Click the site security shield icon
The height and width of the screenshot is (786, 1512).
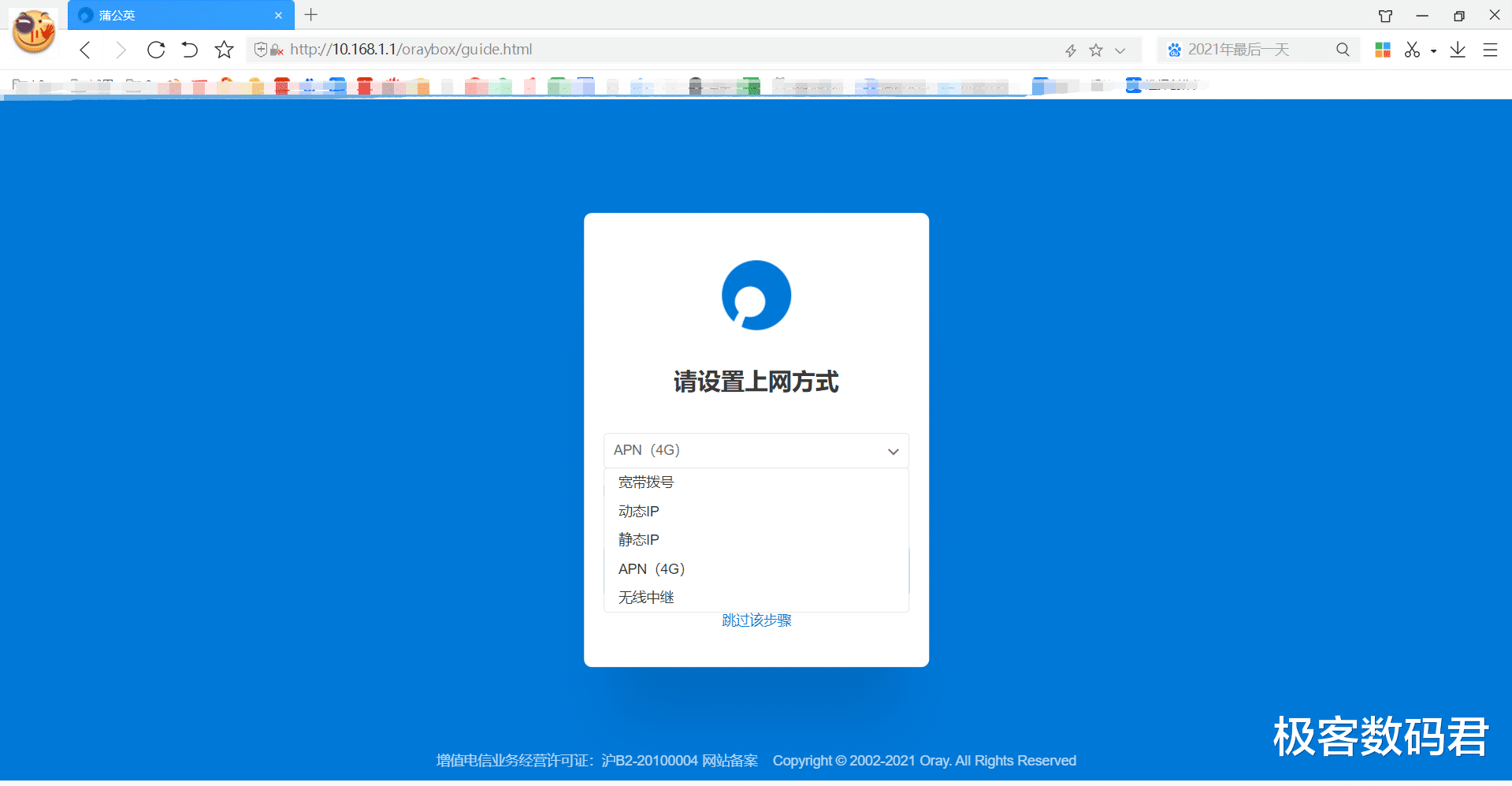tap(261, 50)
